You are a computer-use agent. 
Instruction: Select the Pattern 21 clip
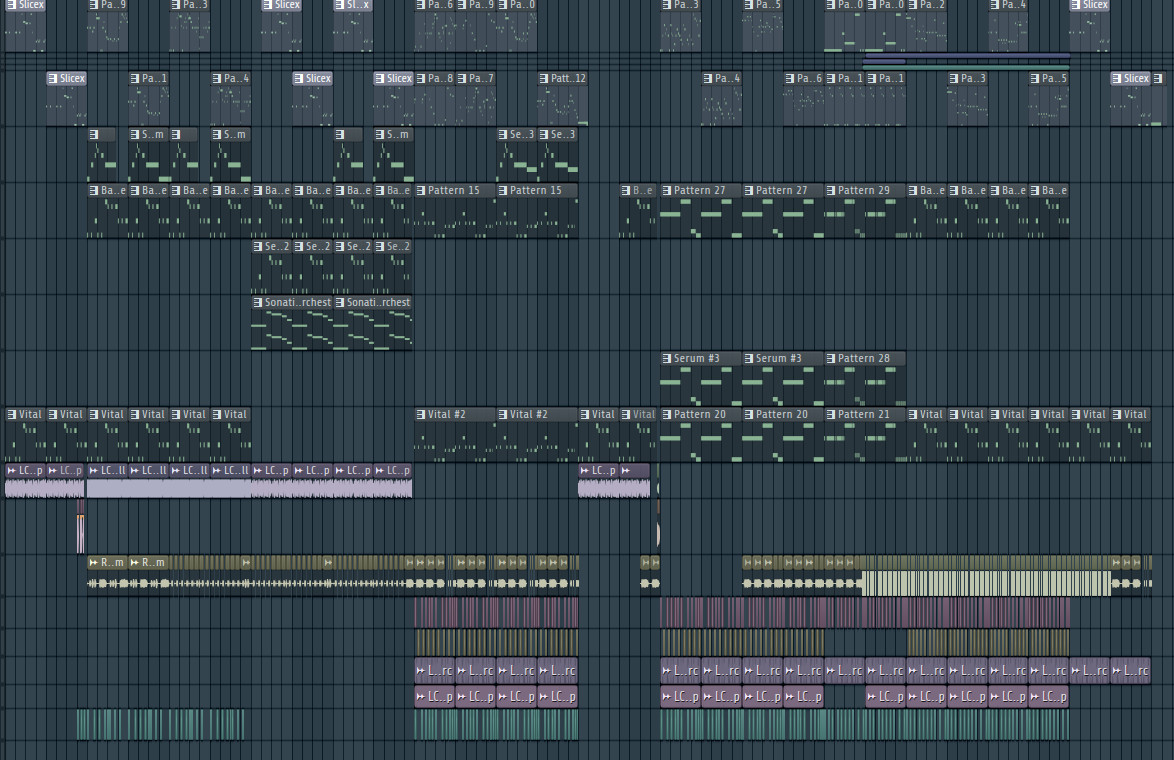[x=865, y=434]
